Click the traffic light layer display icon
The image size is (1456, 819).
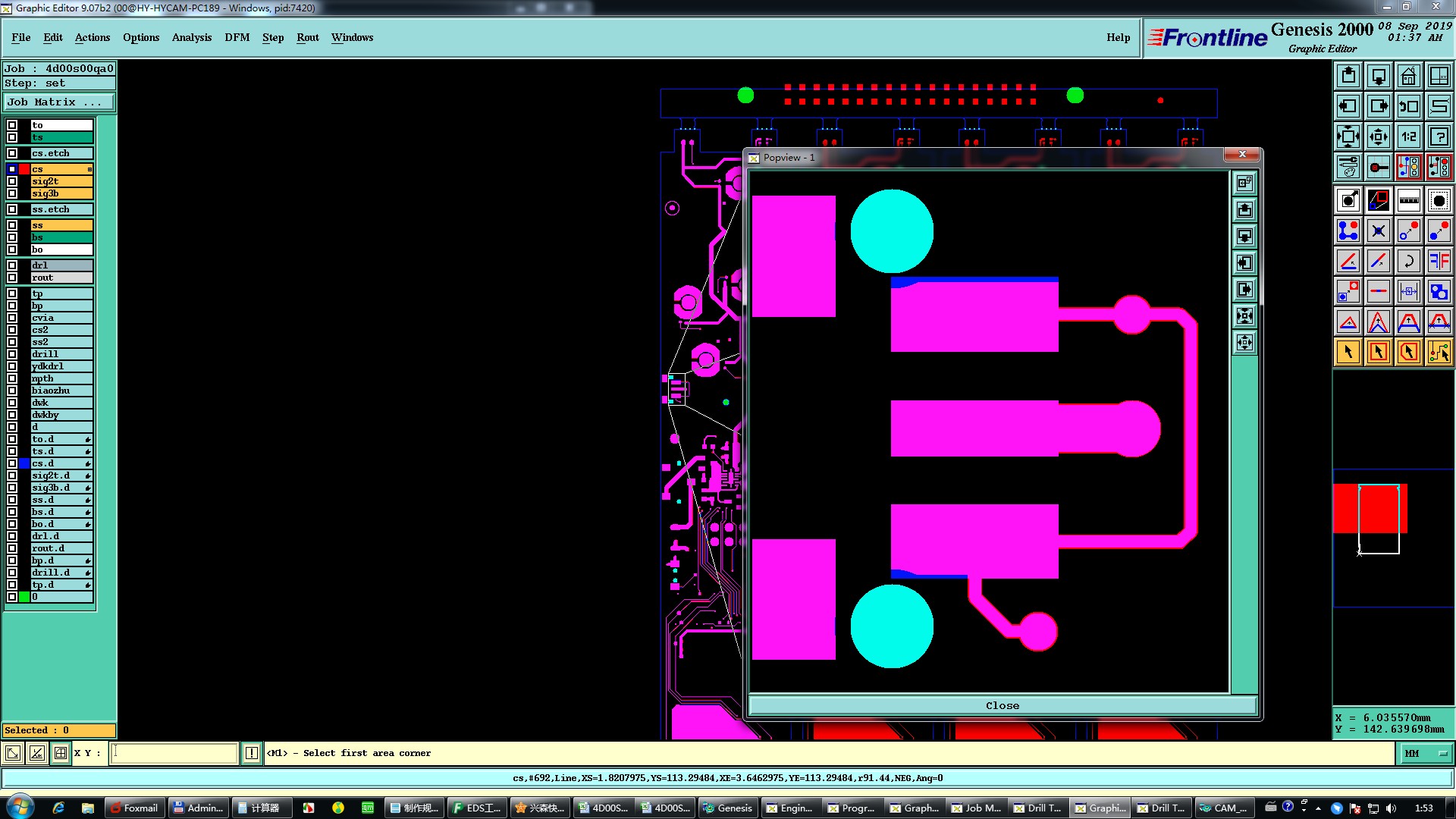coord(1408,167)
